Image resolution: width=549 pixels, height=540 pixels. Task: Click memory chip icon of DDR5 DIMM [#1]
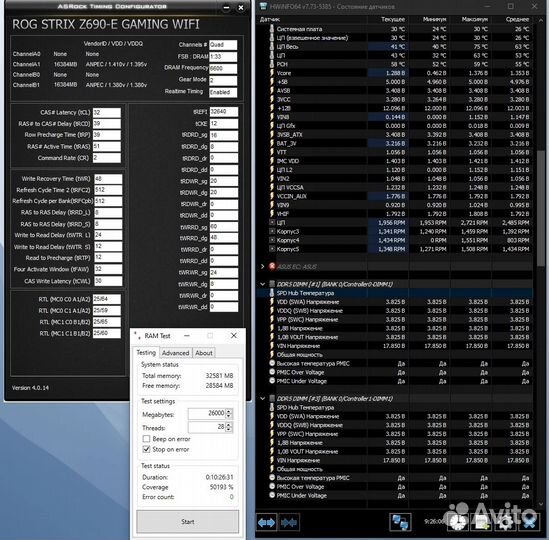coord(272,284)
